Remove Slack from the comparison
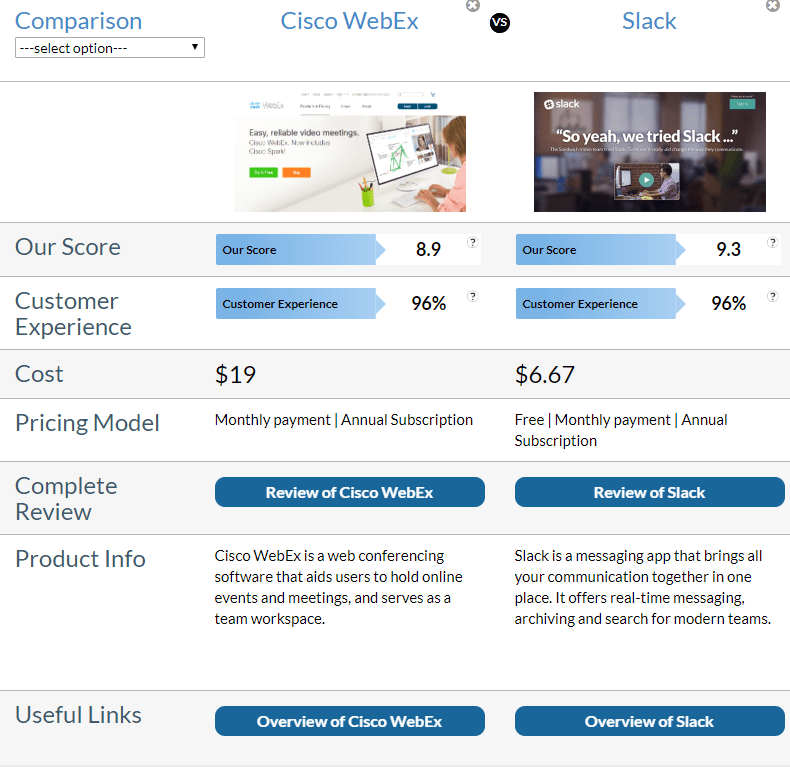 tap(773, 6)
